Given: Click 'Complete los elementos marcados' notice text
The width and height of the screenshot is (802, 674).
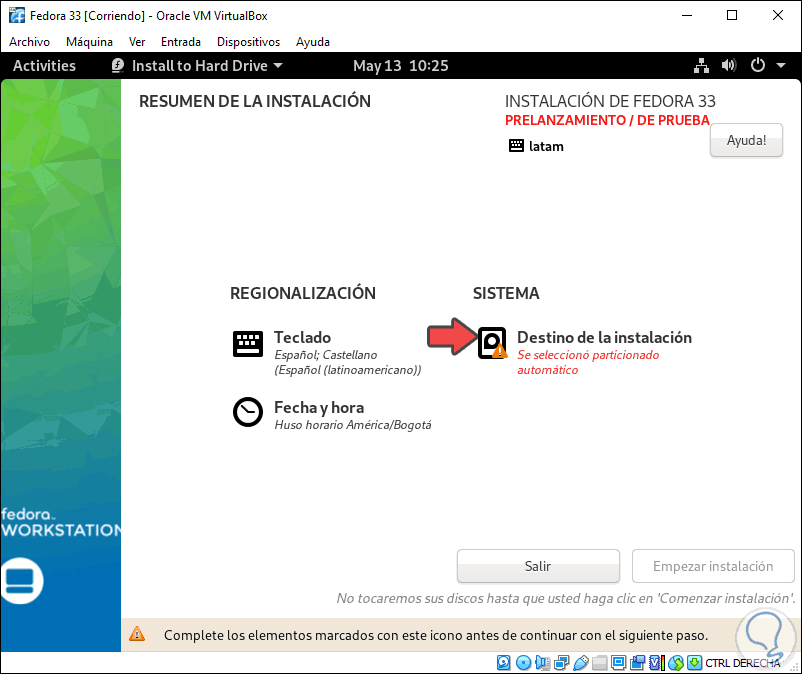Looking at the screenshot, I should click(x=436, y=635).
